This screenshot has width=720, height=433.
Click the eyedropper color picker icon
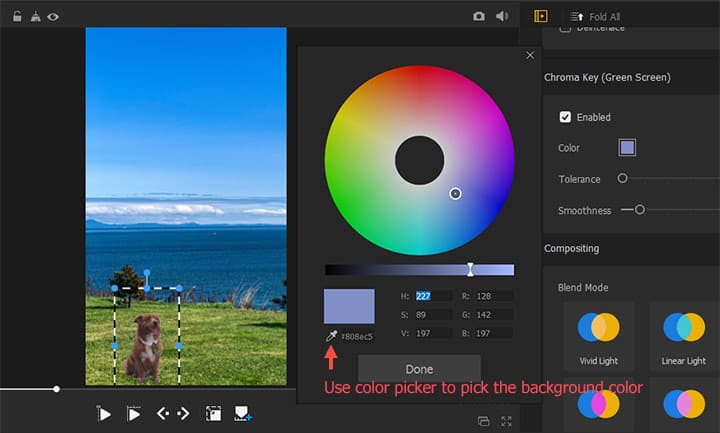point(331,336)
